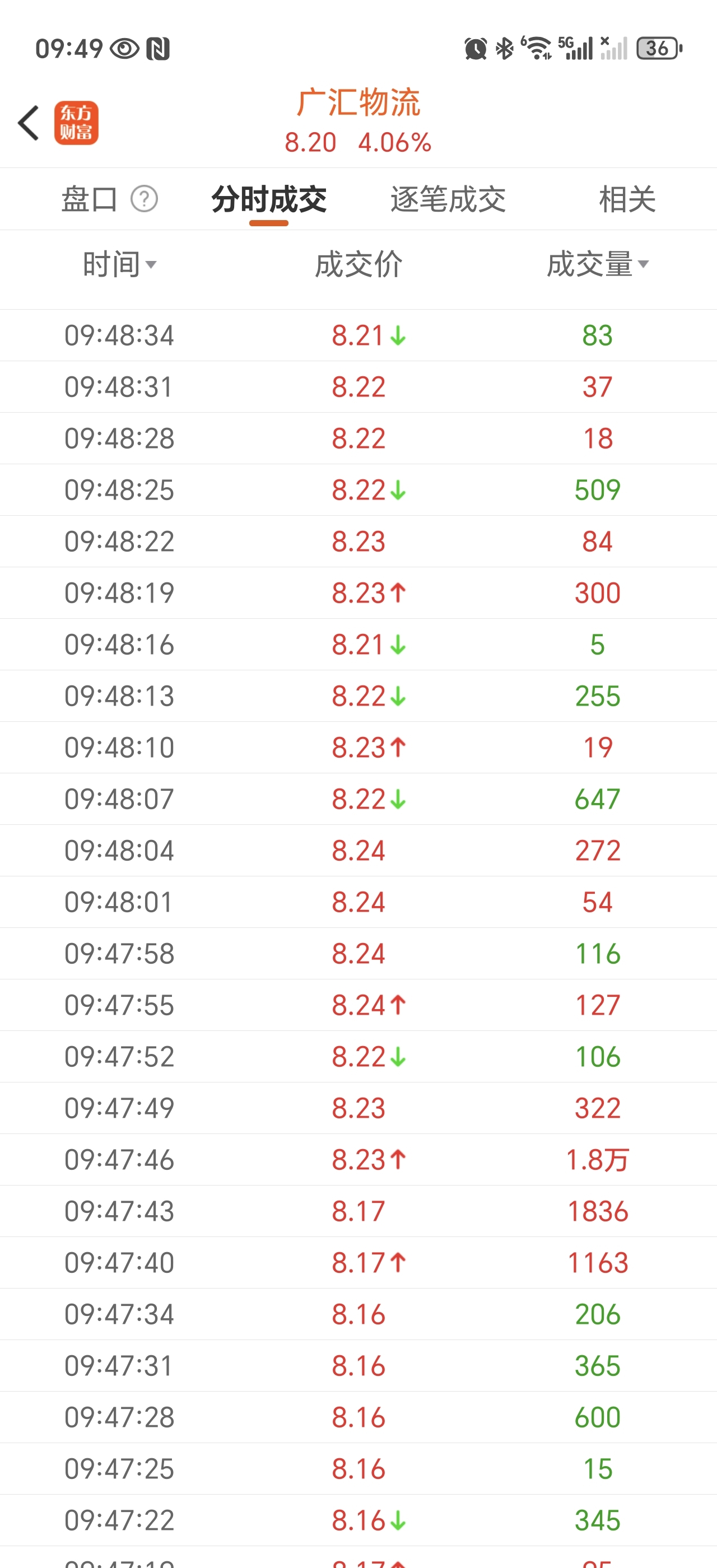Open the 东方财富 app logo
This screenshot has width=717, height=1568.
pyautogui.click(x=76, y=123)
